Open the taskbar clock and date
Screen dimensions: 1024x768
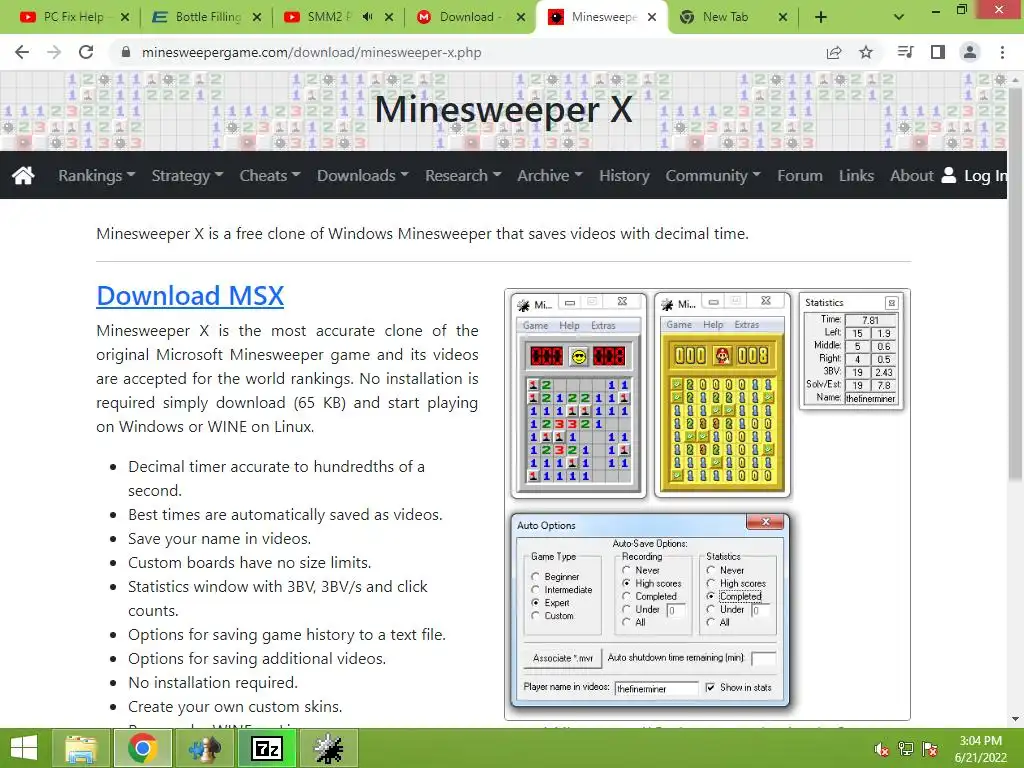pyautogui.click(x=980, y=749)
